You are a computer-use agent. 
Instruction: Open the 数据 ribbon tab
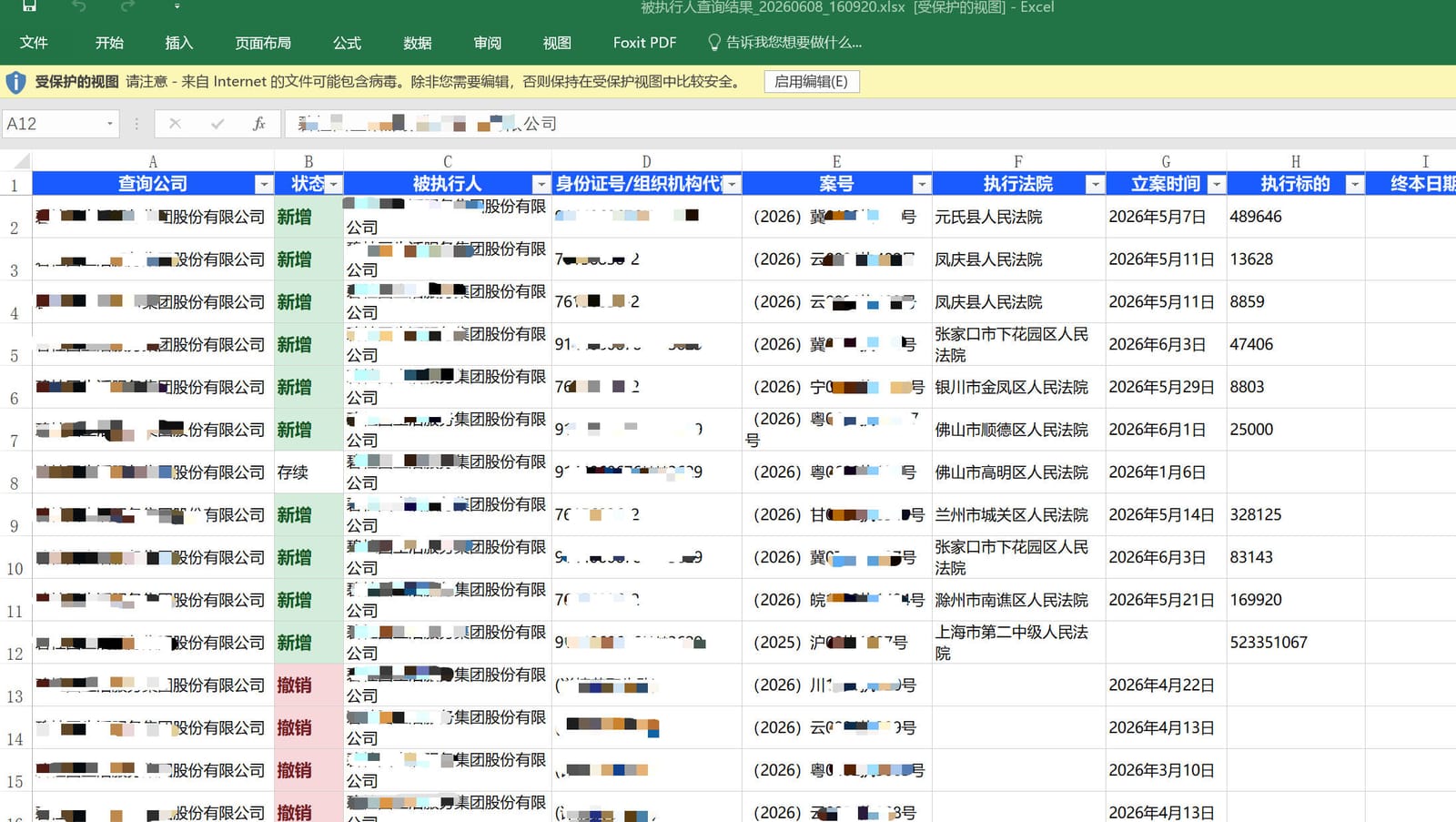click(x=418, y=43)
